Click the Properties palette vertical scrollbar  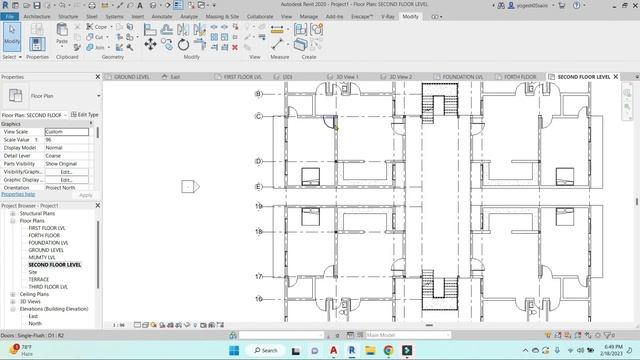[x=98, y=133]
